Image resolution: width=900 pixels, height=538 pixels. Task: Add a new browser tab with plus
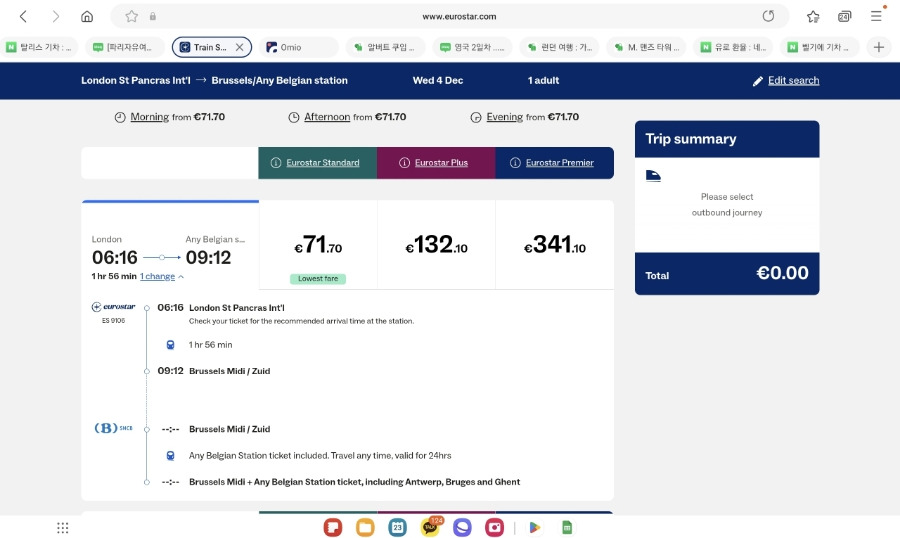click(x=879, y=47)
